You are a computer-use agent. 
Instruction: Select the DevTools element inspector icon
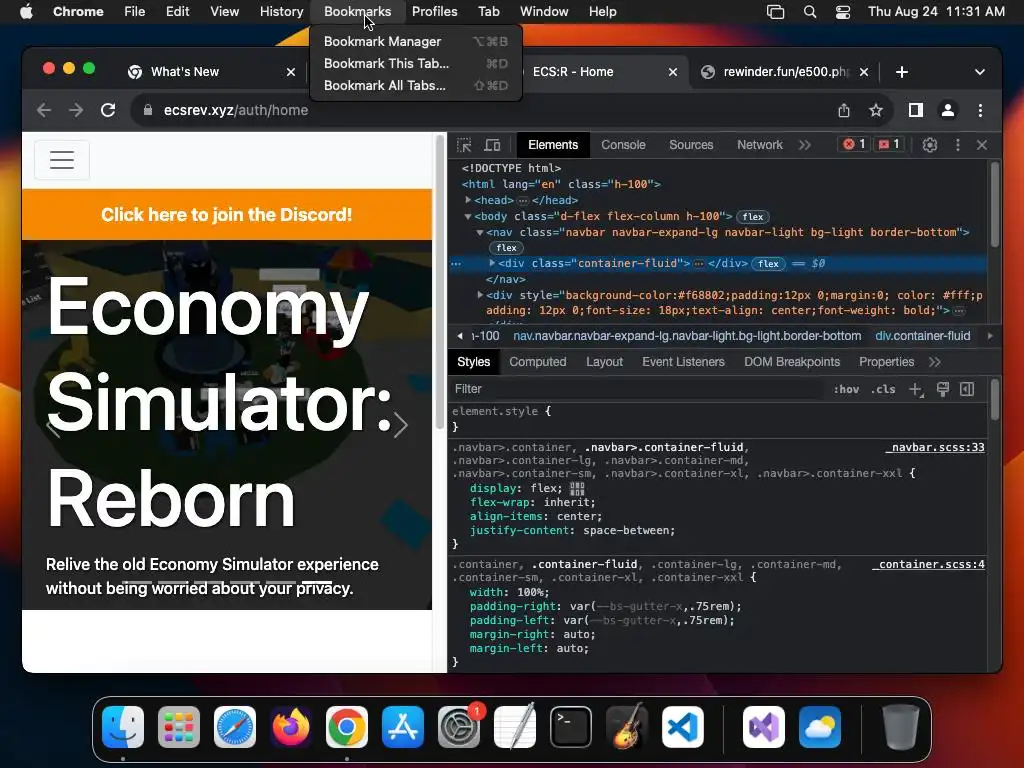click(464, 145)
